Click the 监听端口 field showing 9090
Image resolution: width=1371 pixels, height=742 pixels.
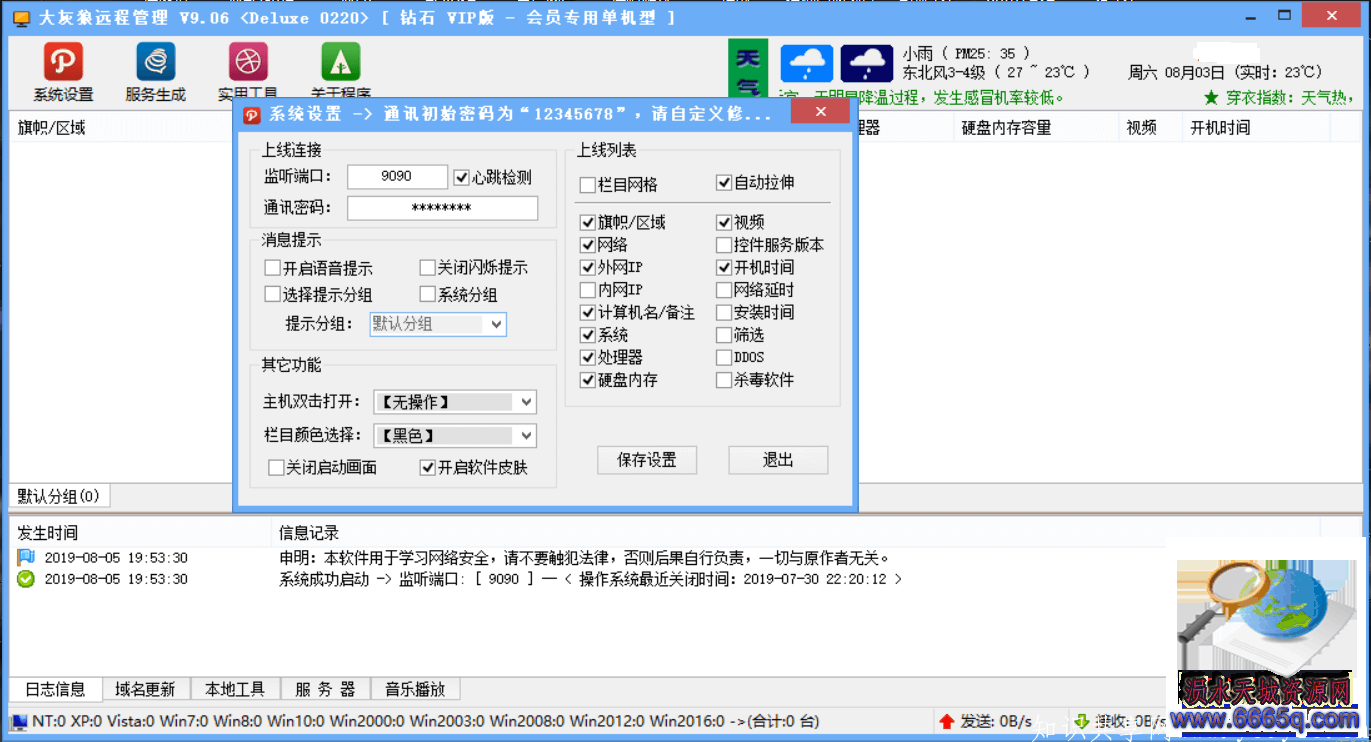pos(397,176)
